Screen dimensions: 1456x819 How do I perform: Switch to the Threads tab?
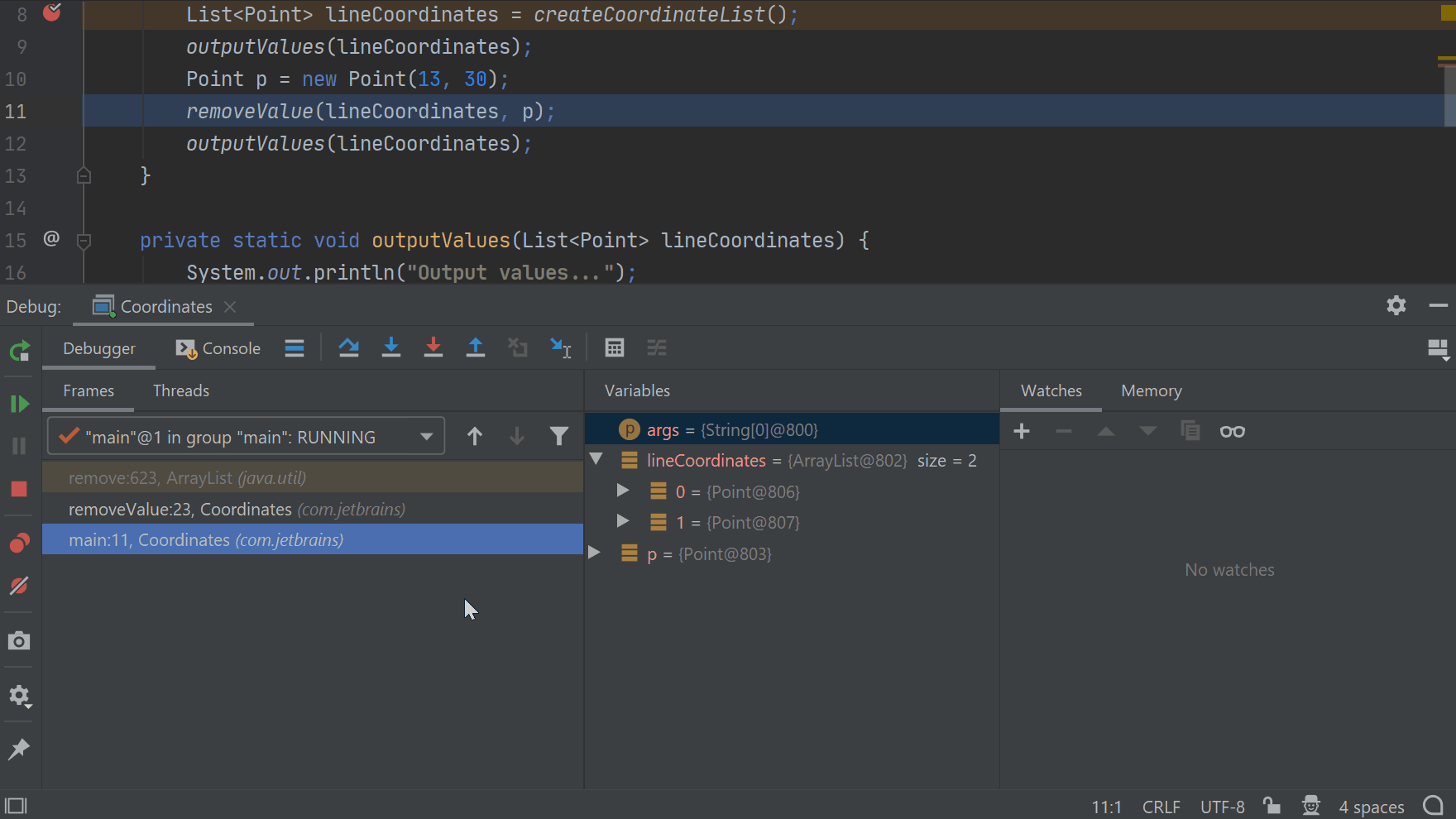coord(180,390)
